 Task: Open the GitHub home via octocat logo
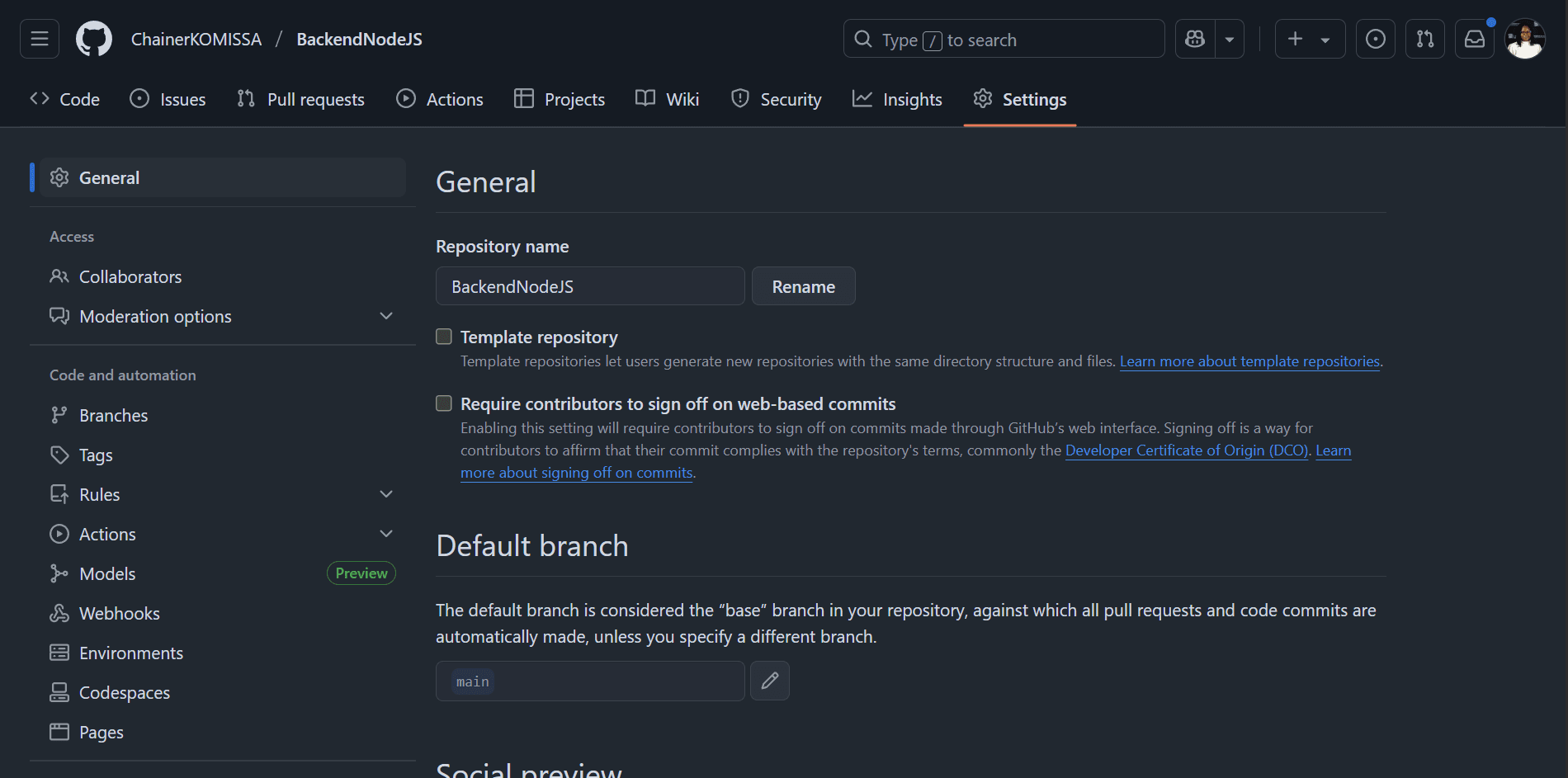93,38
